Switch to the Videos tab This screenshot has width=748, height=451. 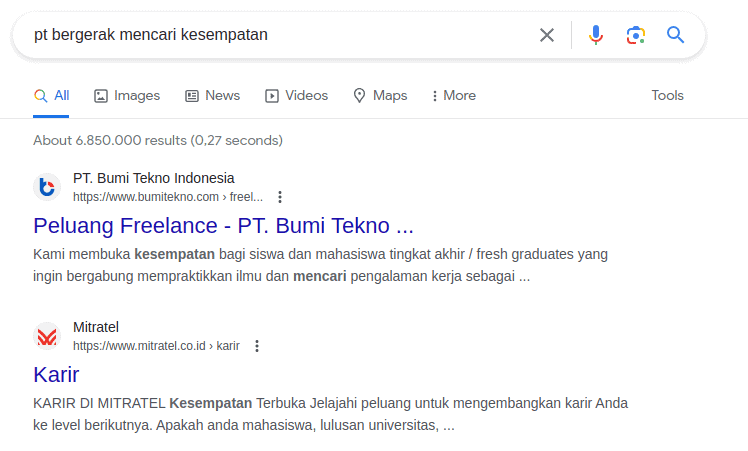[296, 96]
